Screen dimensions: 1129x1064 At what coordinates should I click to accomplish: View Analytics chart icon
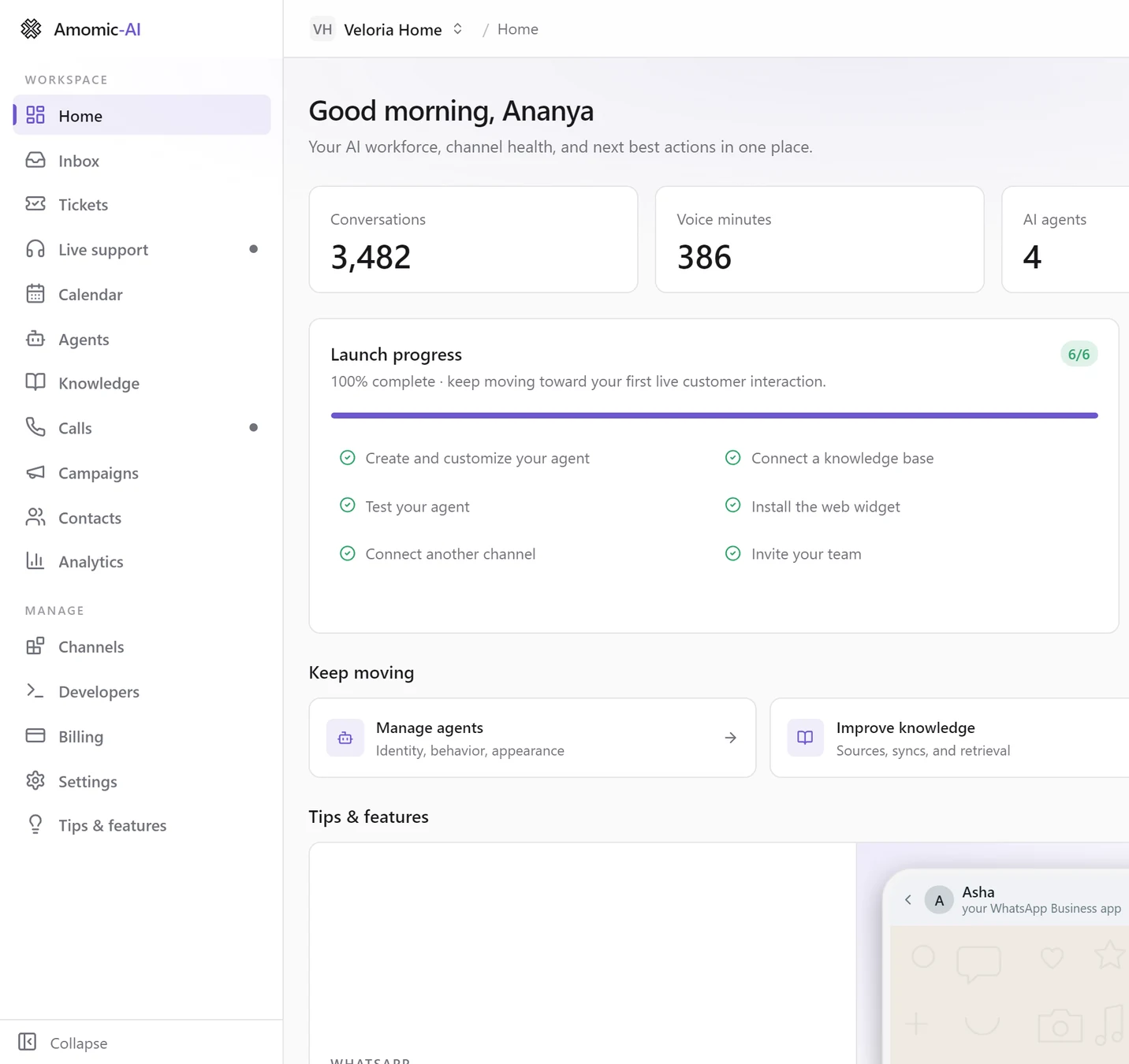click(35, 561)
